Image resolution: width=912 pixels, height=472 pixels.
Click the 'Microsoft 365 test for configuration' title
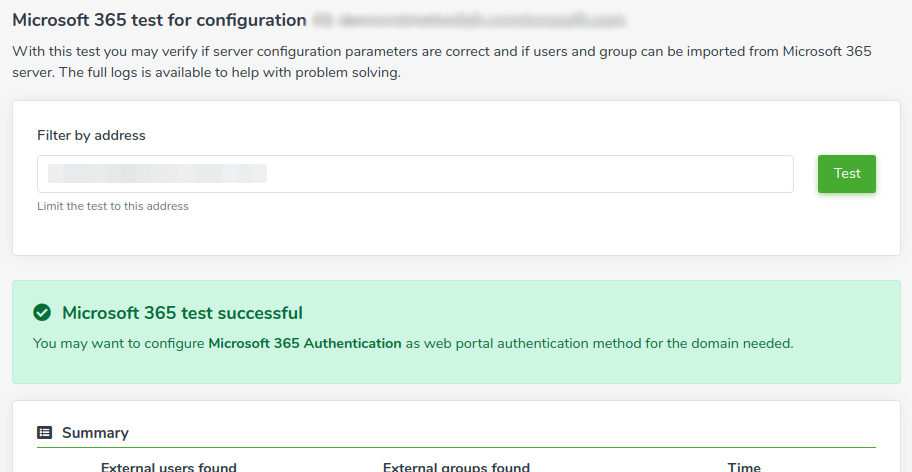point(159,20)
